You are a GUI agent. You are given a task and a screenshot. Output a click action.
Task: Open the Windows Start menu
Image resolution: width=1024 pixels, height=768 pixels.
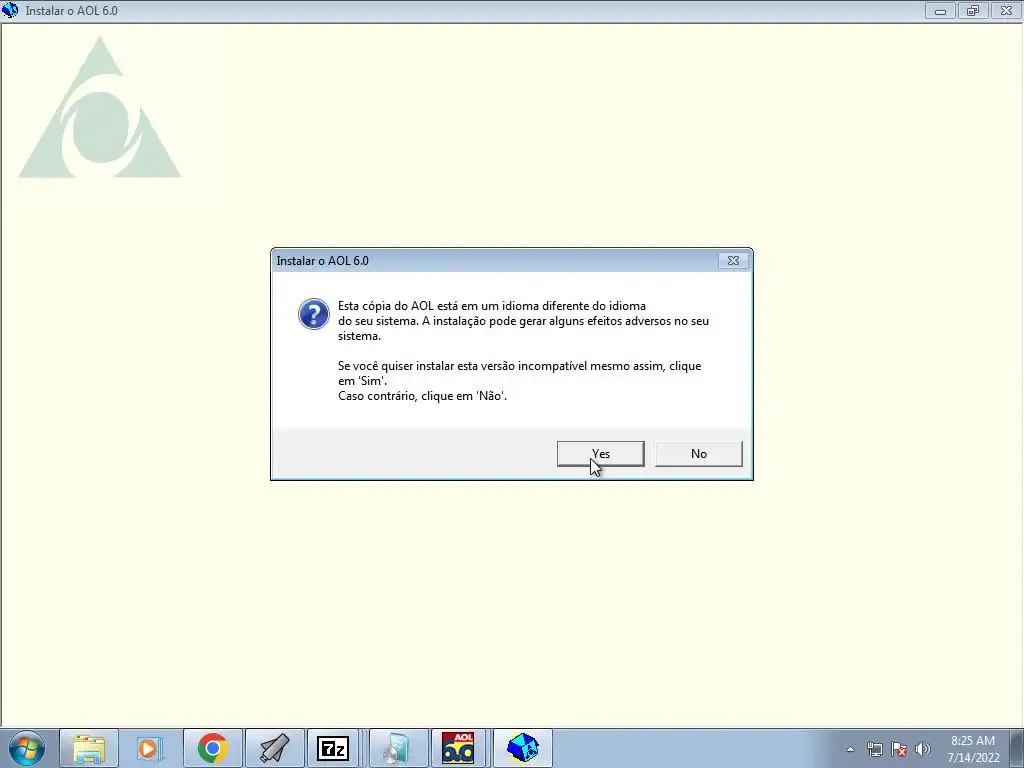pos(26,748)
